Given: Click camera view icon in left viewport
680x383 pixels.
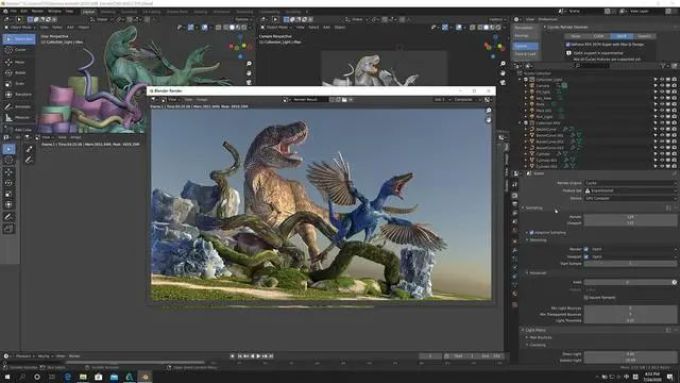Looking at the screenshot, I should tap(249, 82).
